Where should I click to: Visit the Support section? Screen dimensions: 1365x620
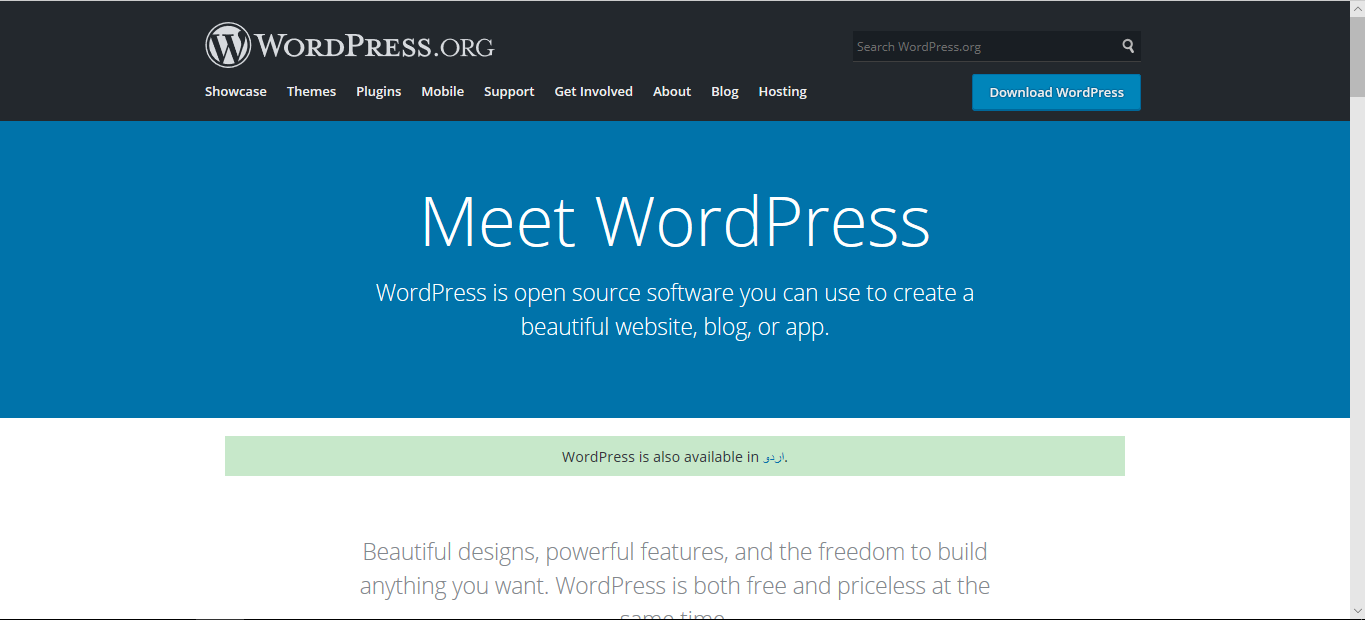[x=509, y=91]
